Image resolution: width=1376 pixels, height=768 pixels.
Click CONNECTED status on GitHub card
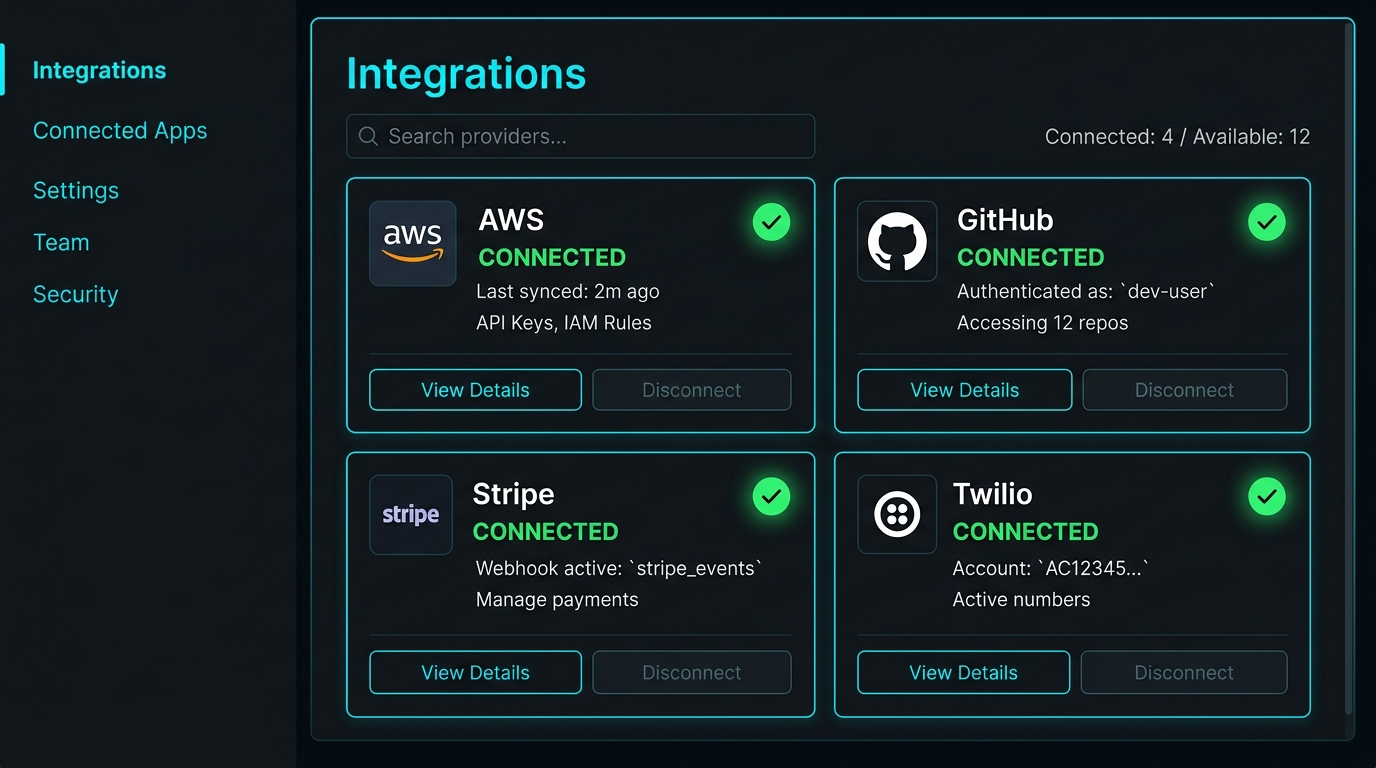tap(1031, 258)
